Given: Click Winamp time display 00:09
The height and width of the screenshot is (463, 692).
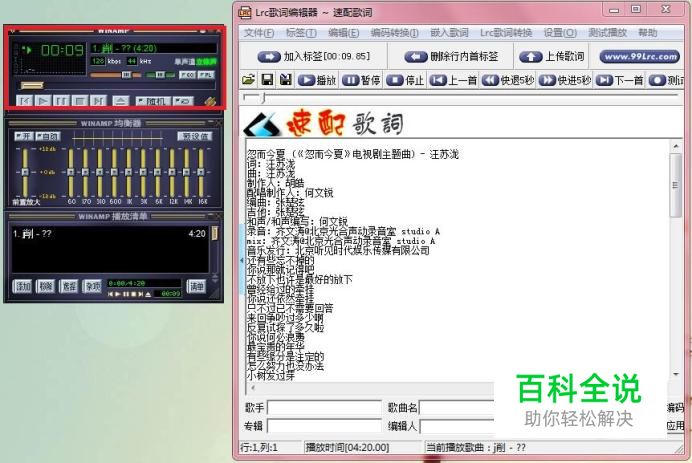Looking at the screenshot, I should (62, 50).
